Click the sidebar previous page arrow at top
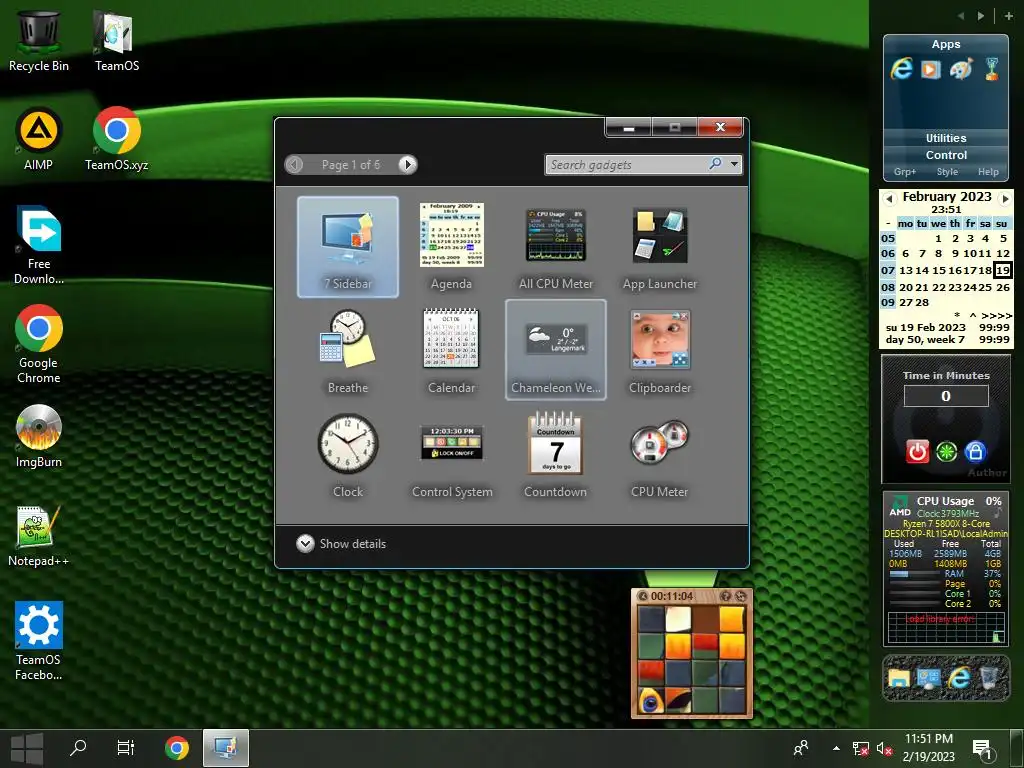The image size is (1024, 768). click(961, 16)
